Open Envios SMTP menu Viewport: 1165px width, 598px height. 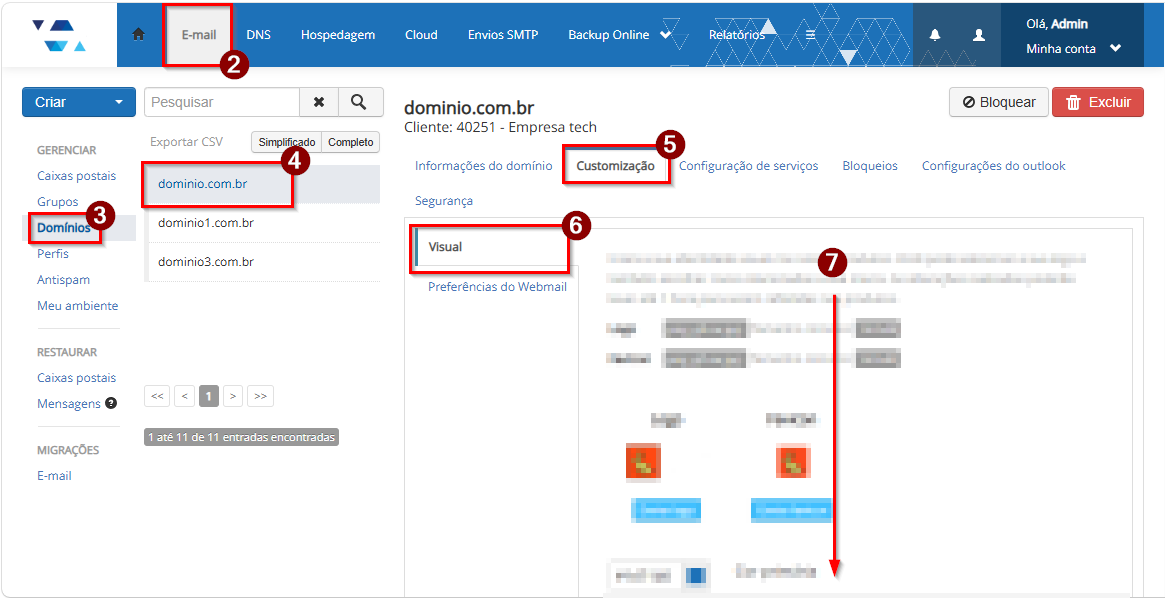point(503,35)
